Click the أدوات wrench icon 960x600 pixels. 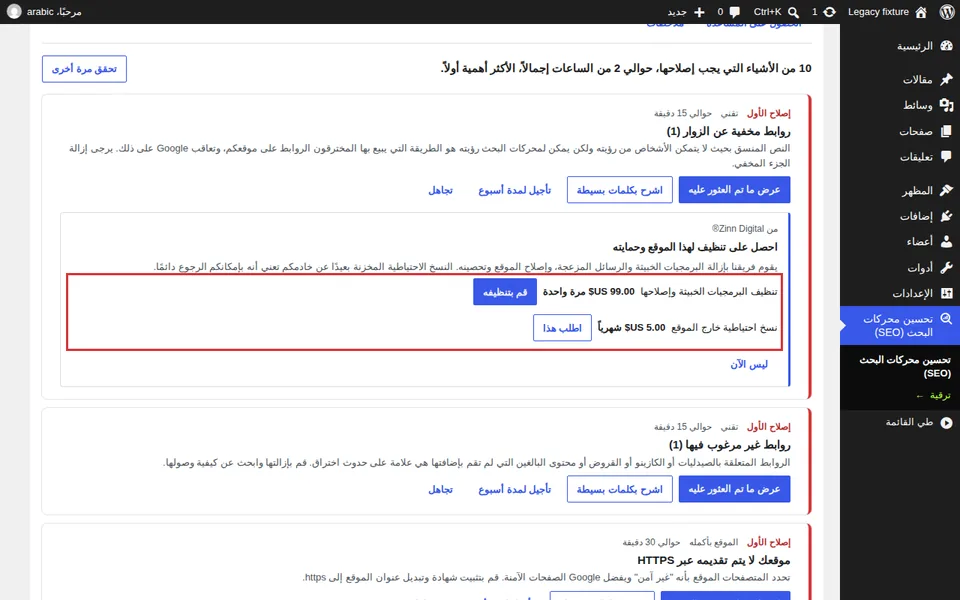point(947,268)
